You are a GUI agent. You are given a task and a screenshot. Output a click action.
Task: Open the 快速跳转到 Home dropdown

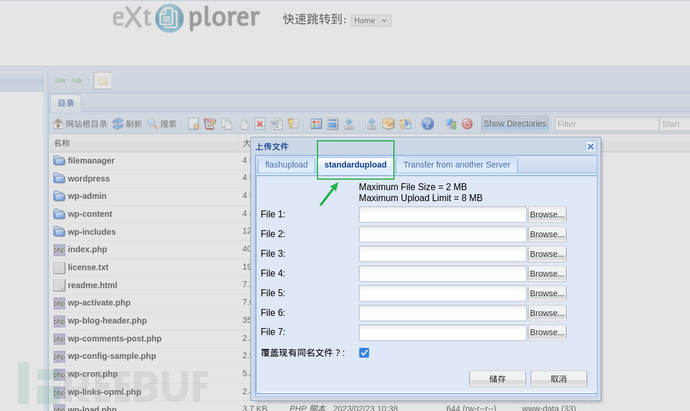(x=371, y=20)
